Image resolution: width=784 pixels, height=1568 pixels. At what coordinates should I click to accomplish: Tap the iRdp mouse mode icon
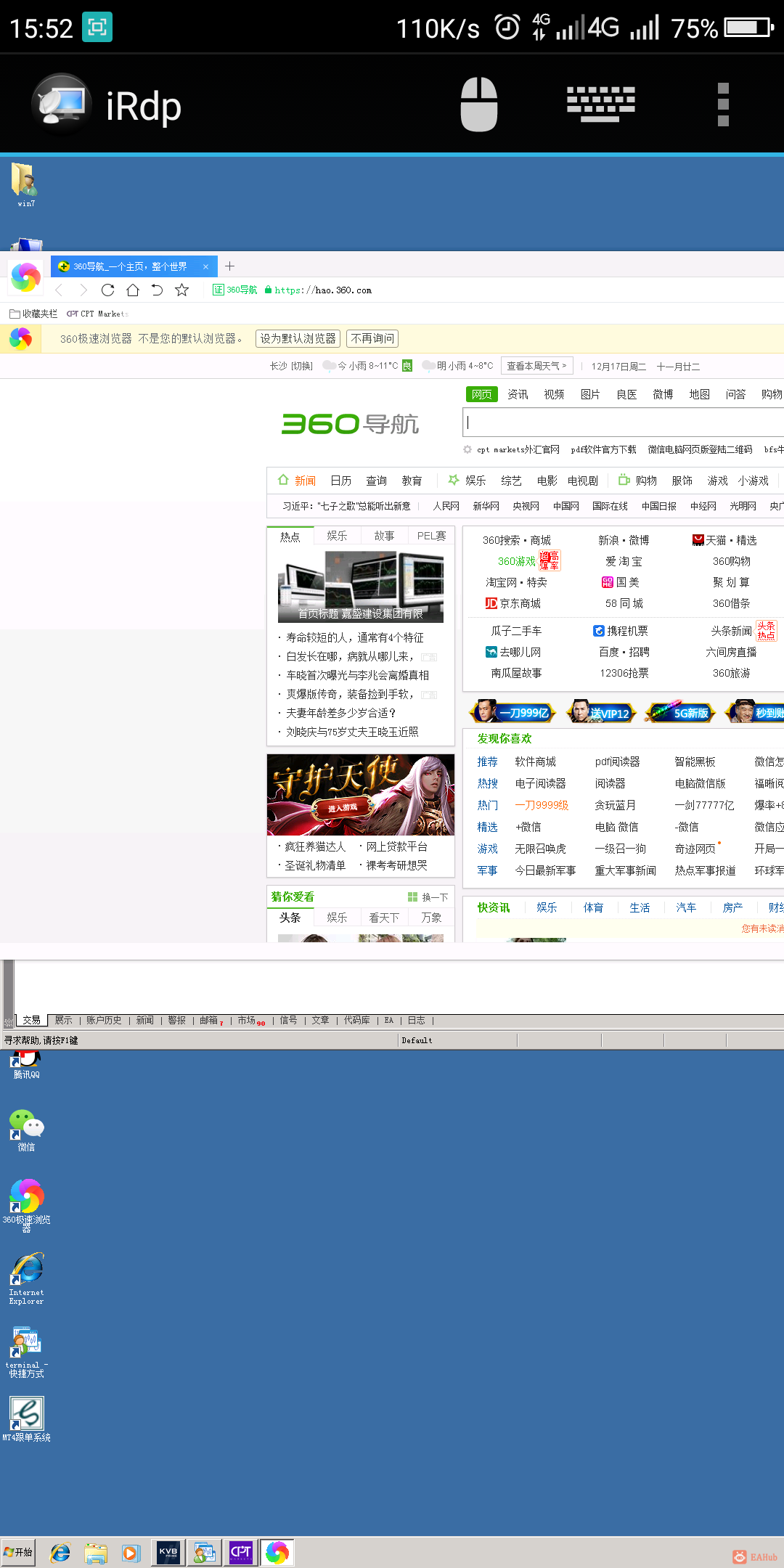[x=479, y=105]
